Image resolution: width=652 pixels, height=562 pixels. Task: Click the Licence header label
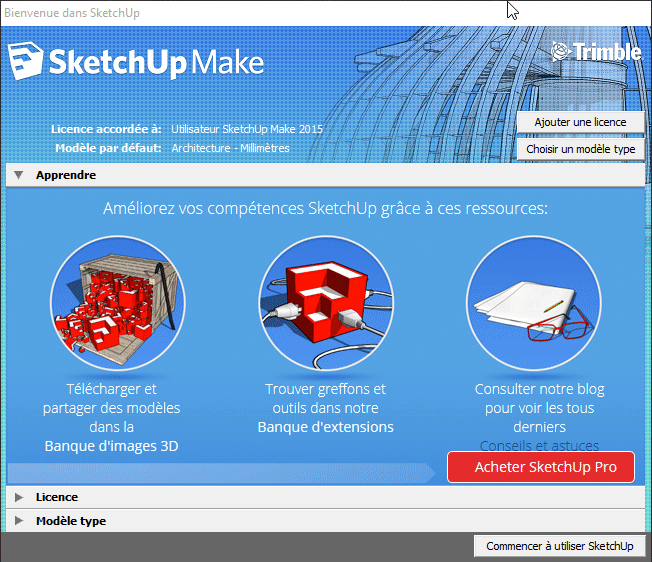click(57, 497)
